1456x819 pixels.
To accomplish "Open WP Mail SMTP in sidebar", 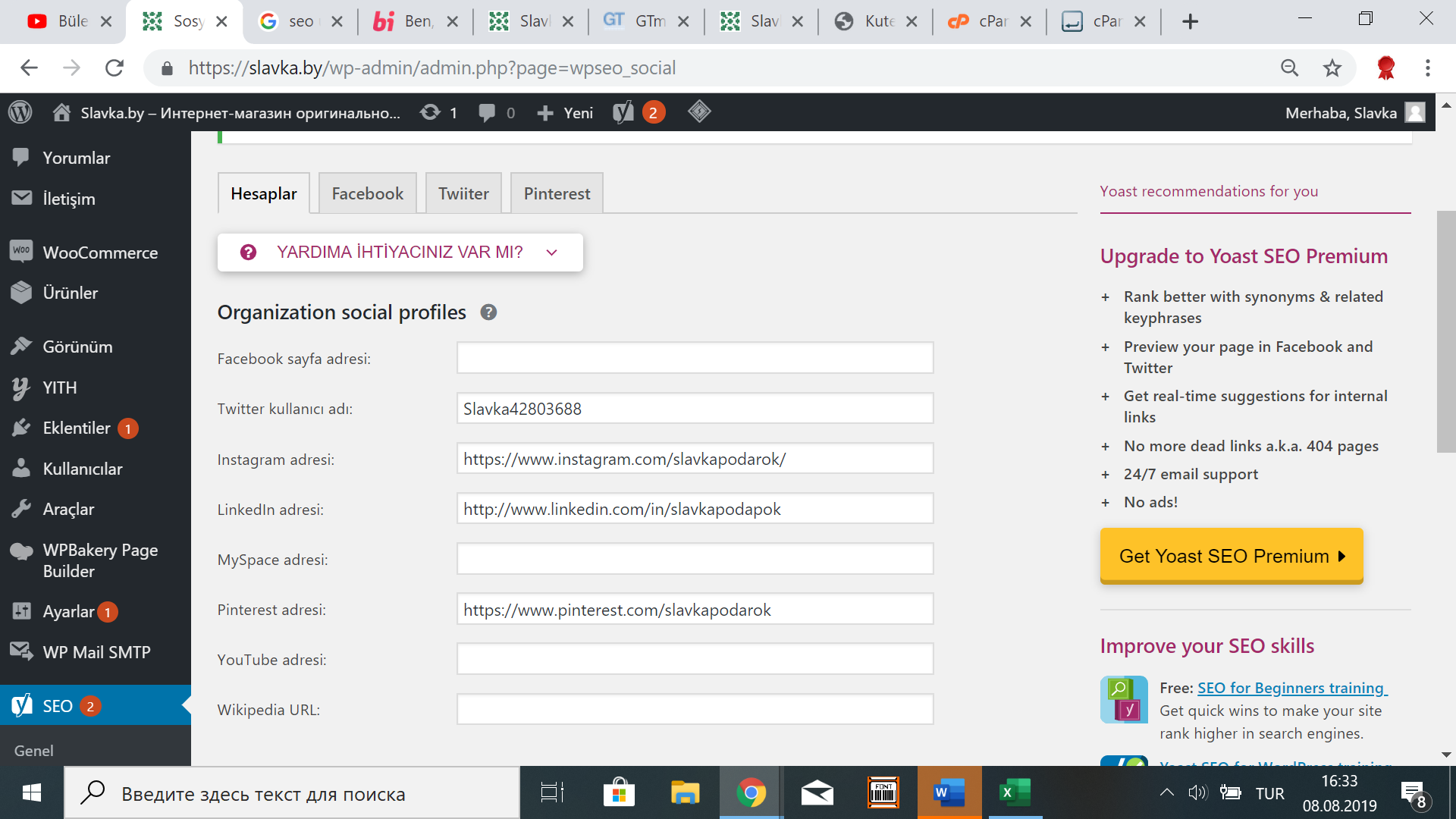I will 96,652.
